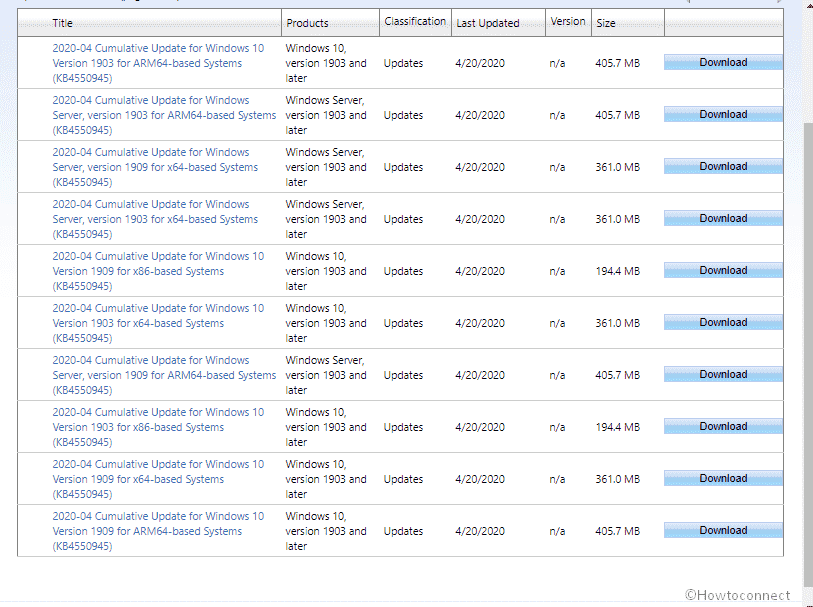The height and width of the screenshot is (607, 813).
Task: Sort by the Version column header
Action: pos(567,22)
